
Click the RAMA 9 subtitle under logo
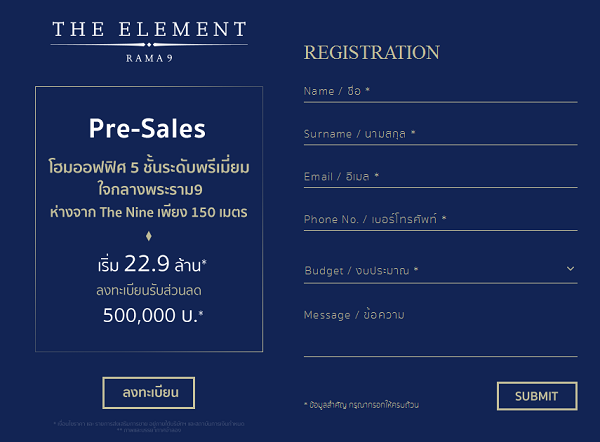click(x=149, y=58)
